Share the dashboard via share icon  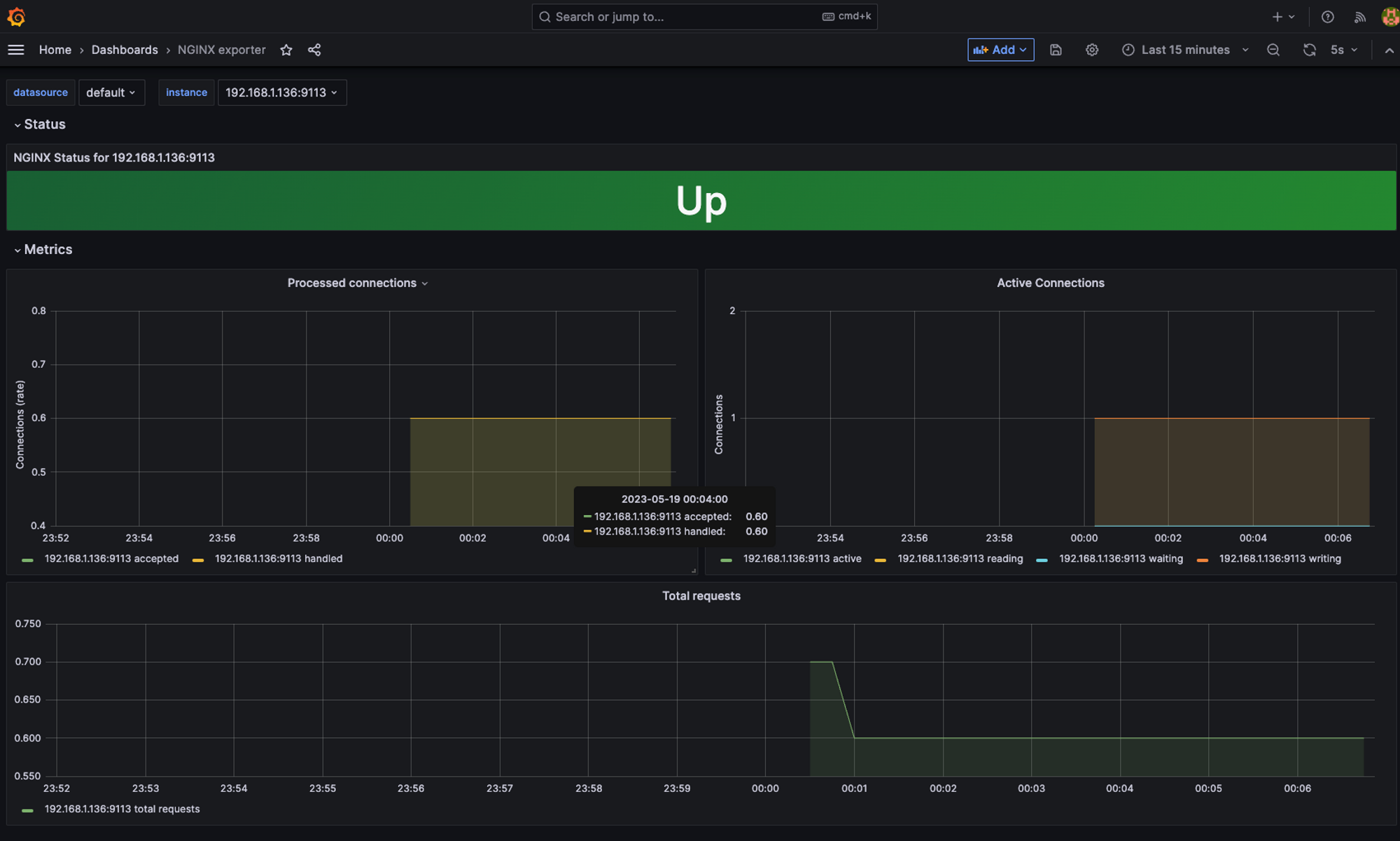314,50
